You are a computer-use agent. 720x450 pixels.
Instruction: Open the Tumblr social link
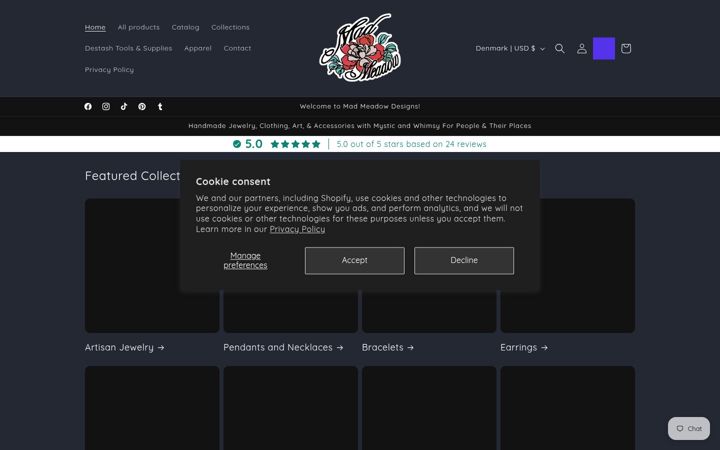pos(160,107)
